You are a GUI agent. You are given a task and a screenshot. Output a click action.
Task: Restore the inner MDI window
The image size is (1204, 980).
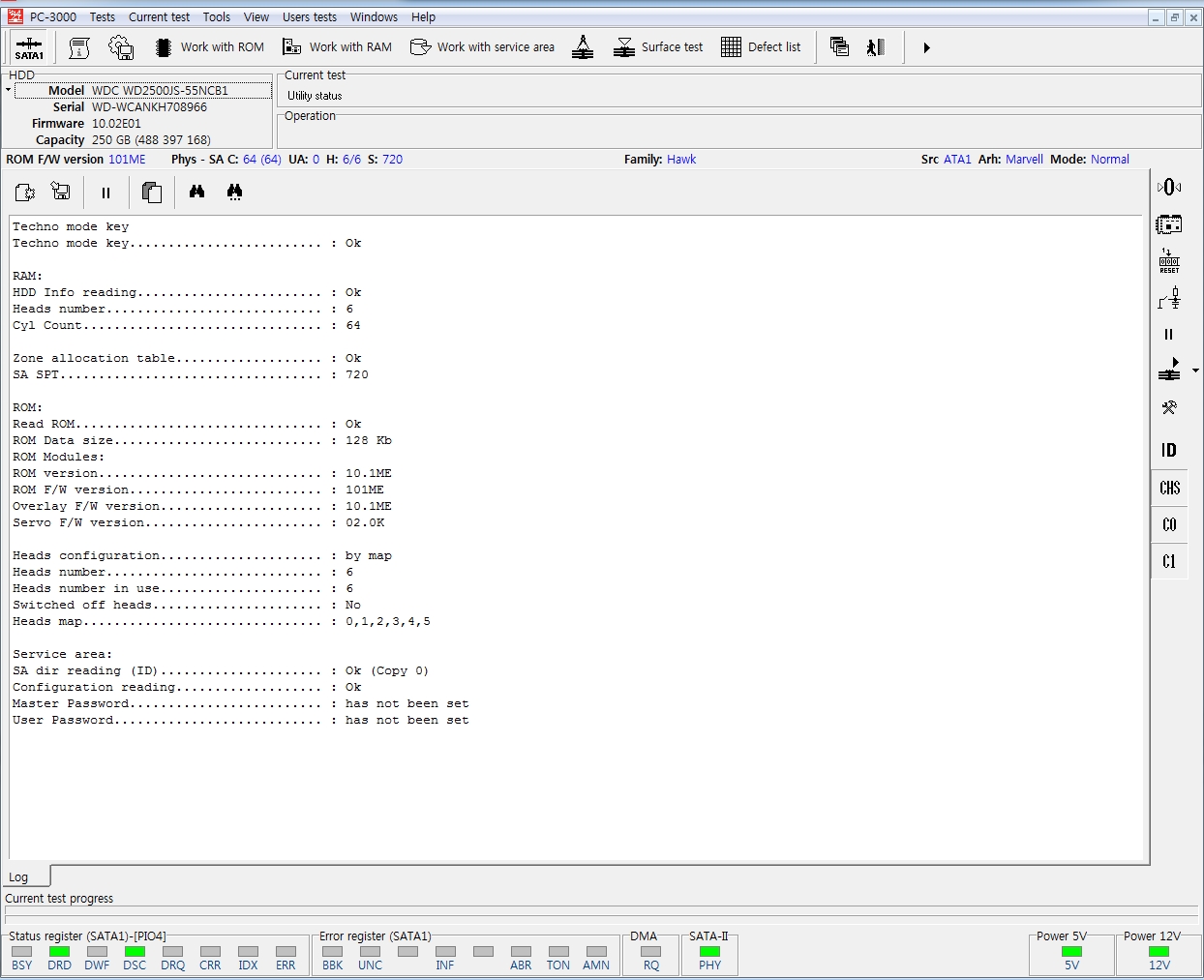point(1174,17)
